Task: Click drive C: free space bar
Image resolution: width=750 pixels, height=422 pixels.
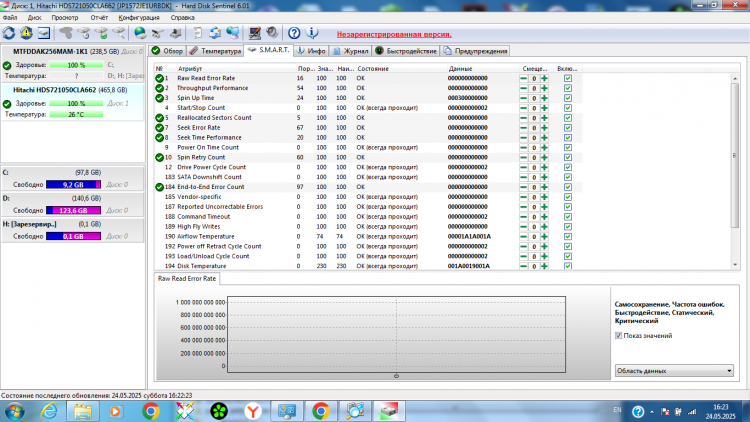Action: [73, 185]
